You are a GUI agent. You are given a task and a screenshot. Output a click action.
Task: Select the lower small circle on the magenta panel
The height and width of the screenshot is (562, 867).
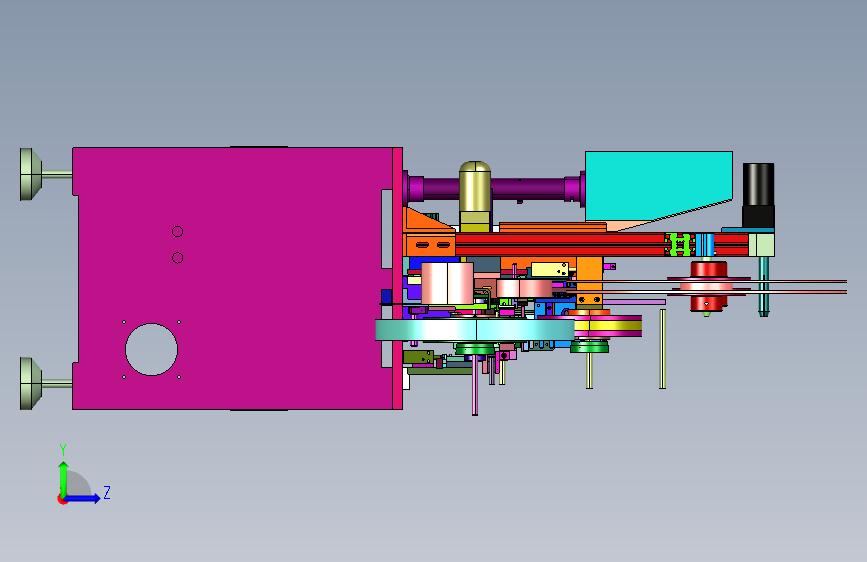[x=177, y=258]
